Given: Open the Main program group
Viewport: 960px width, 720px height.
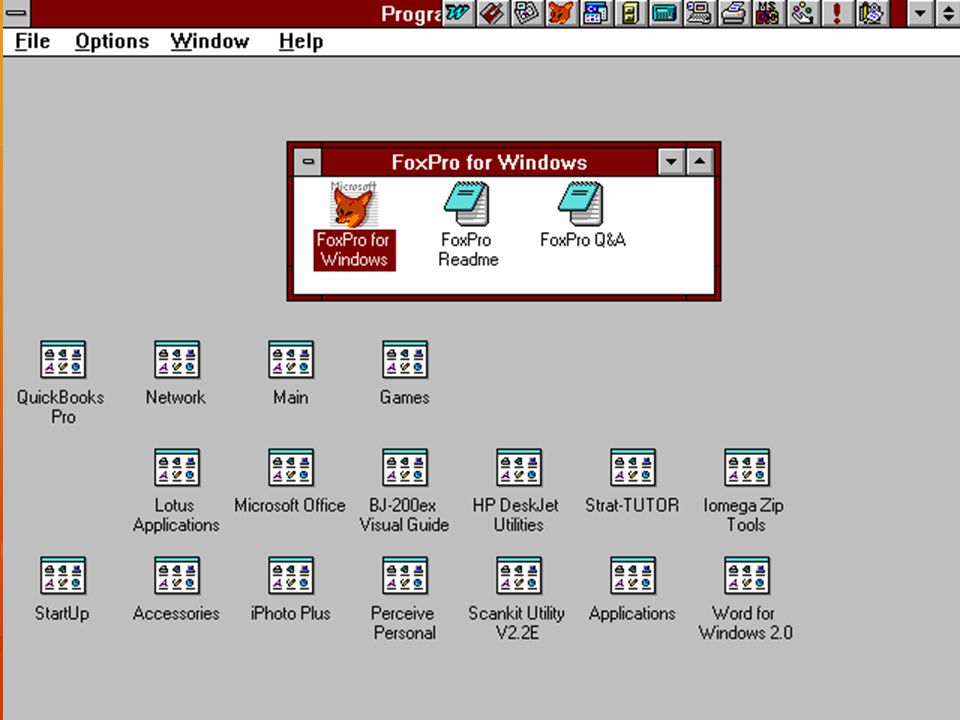Looking at the screenshot, I should tap(290, 359).
